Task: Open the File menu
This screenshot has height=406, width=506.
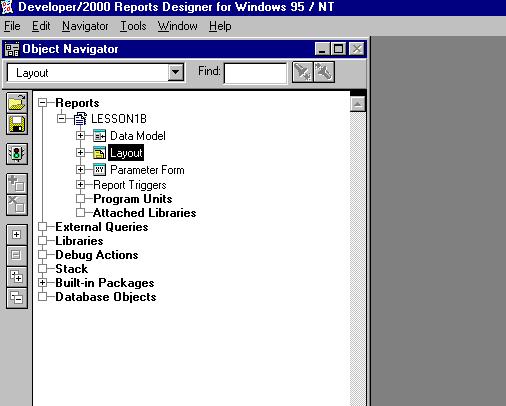Action: (x=12, y=26)
